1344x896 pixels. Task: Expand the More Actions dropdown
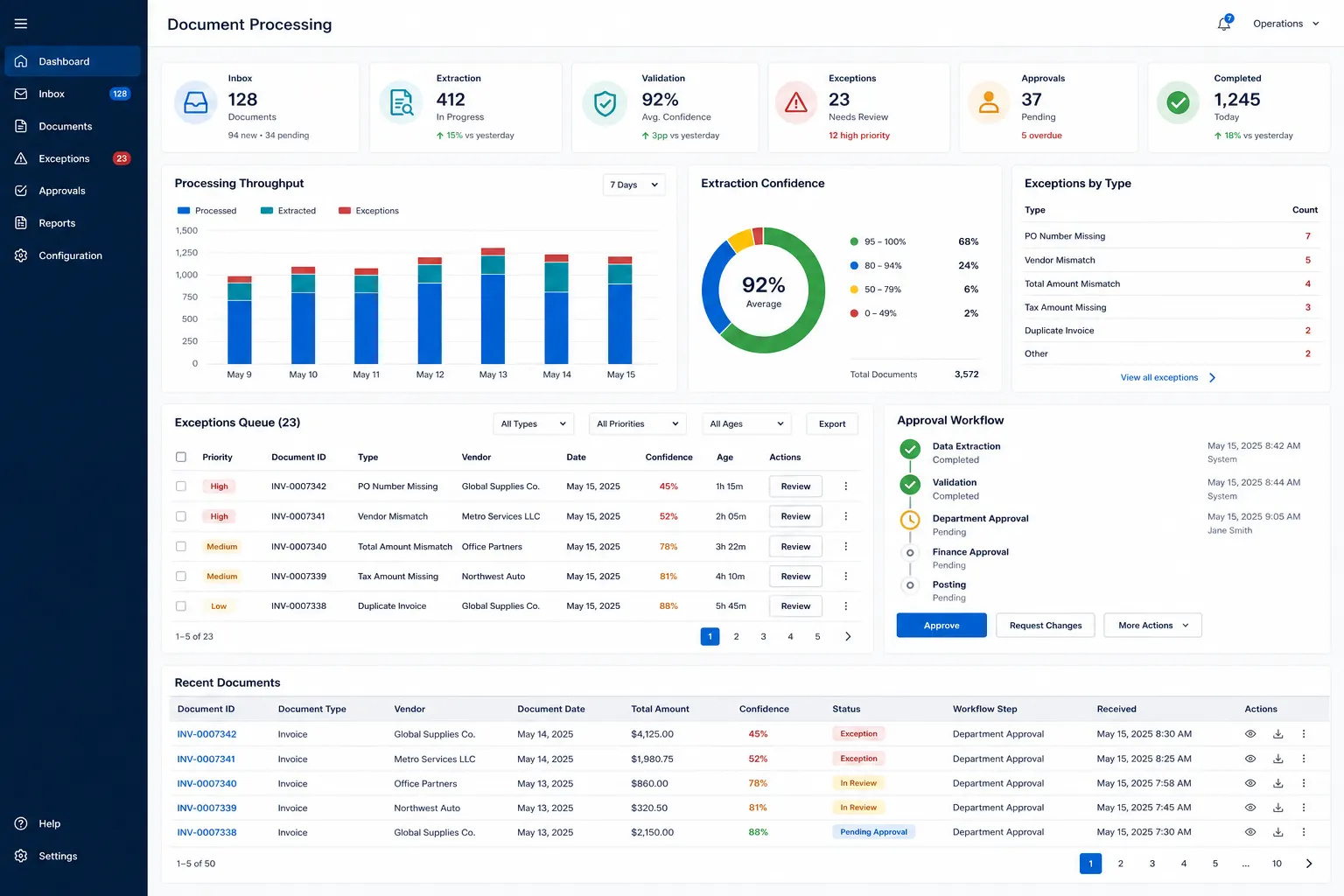pyautogui.click(x=1152, y=626)
